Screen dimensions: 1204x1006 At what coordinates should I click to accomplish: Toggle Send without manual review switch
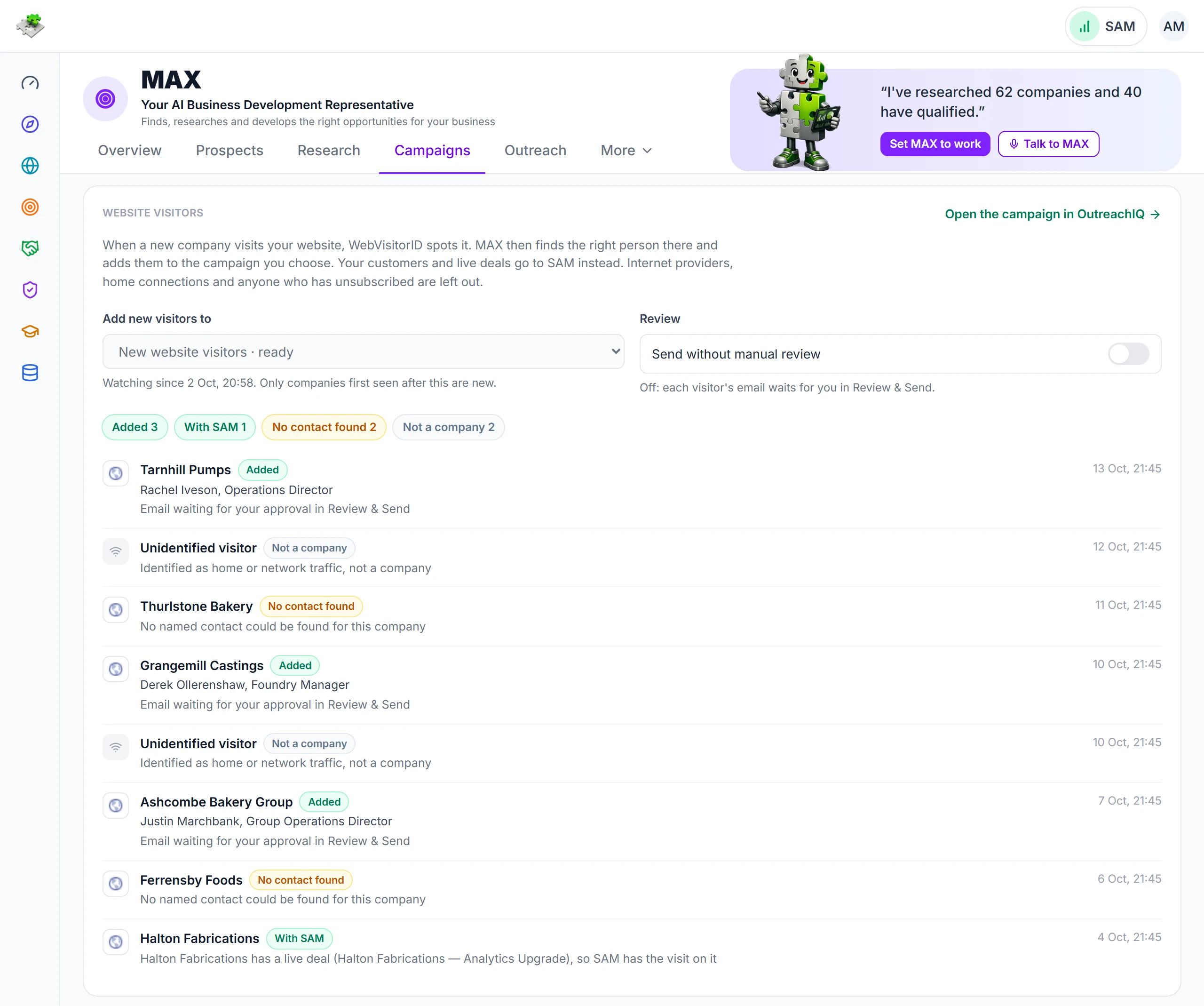(1128, 354)
